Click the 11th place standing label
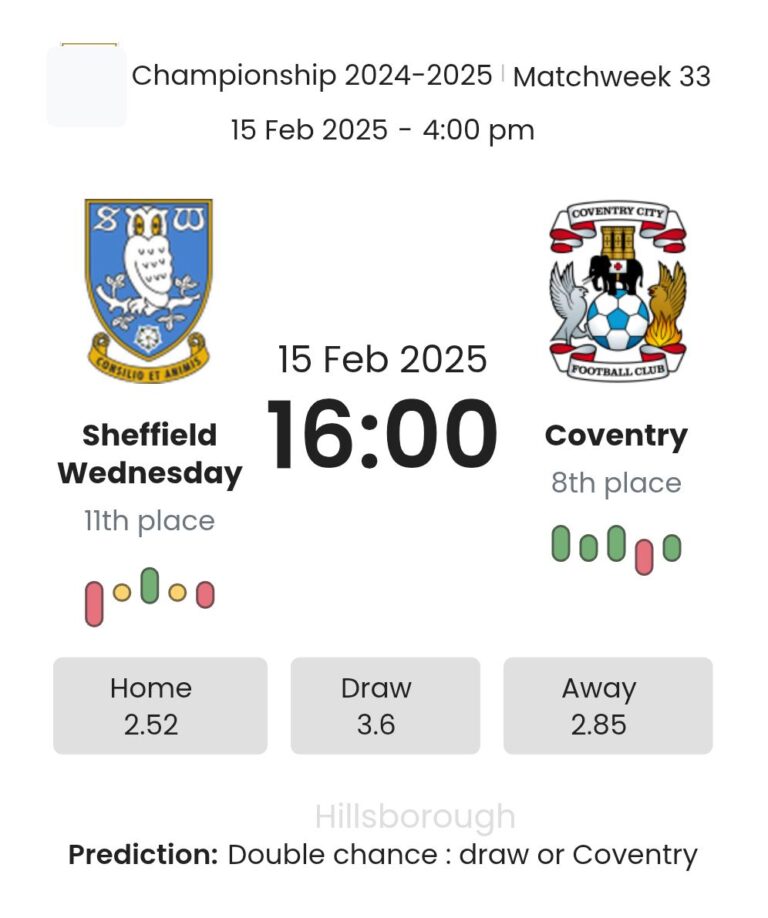This screenshot has height=918, width=768. point(149,521)
